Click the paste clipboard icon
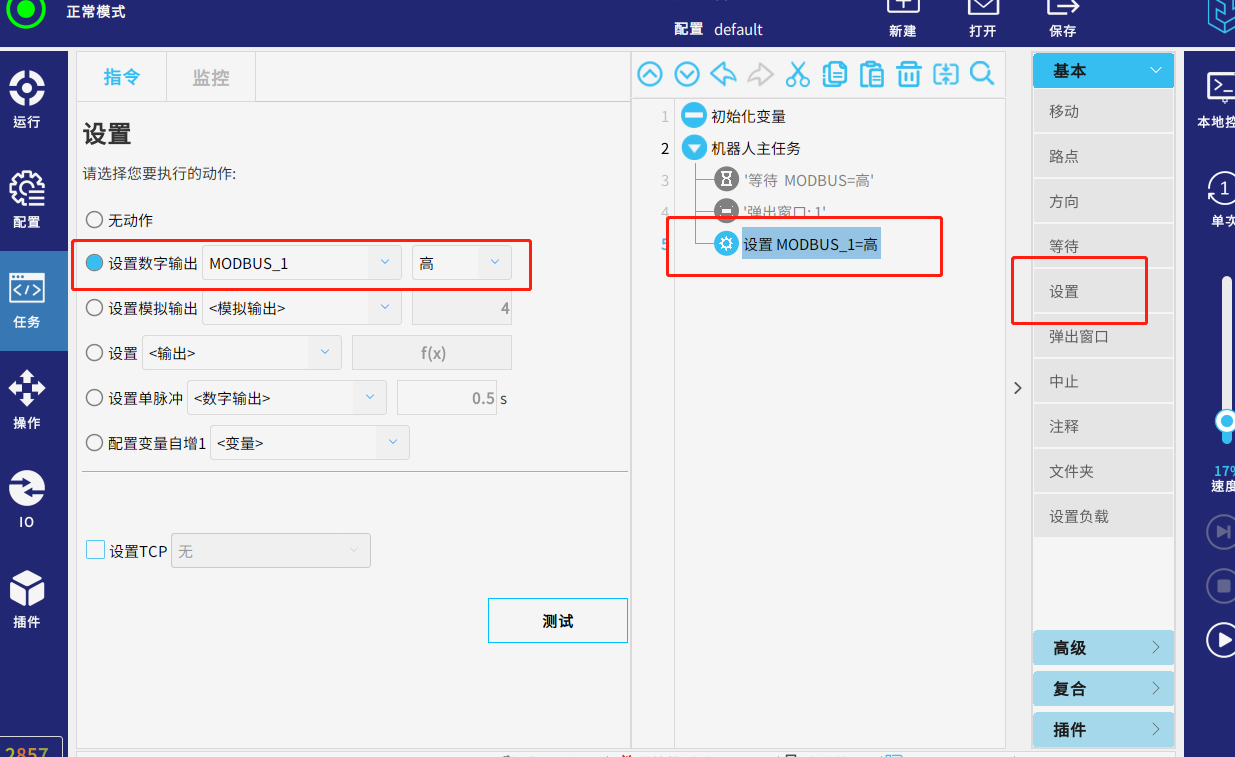Image resolution: width=1235 pixels, height=757 pixels. pos(871,74)
